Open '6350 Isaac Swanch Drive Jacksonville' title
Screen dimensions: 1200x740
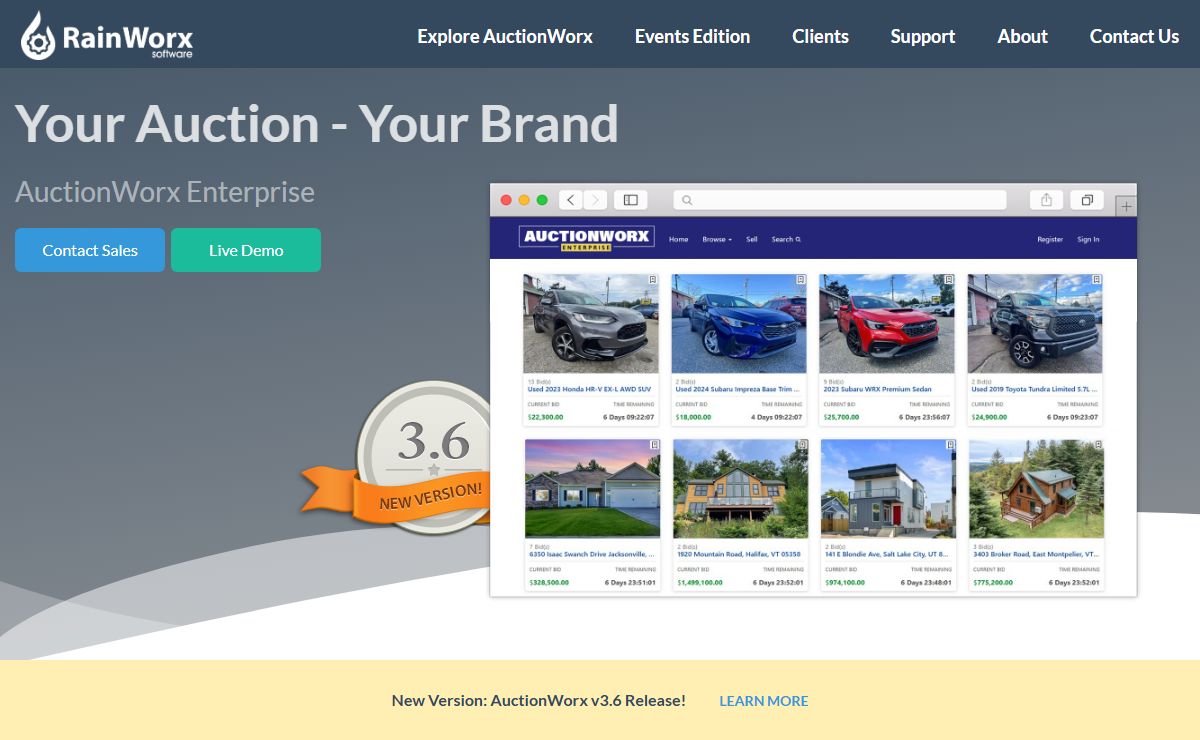593,554
